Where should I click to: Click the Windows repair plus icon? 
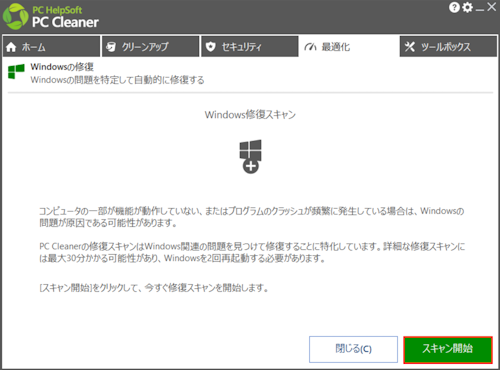coord(250,156)
